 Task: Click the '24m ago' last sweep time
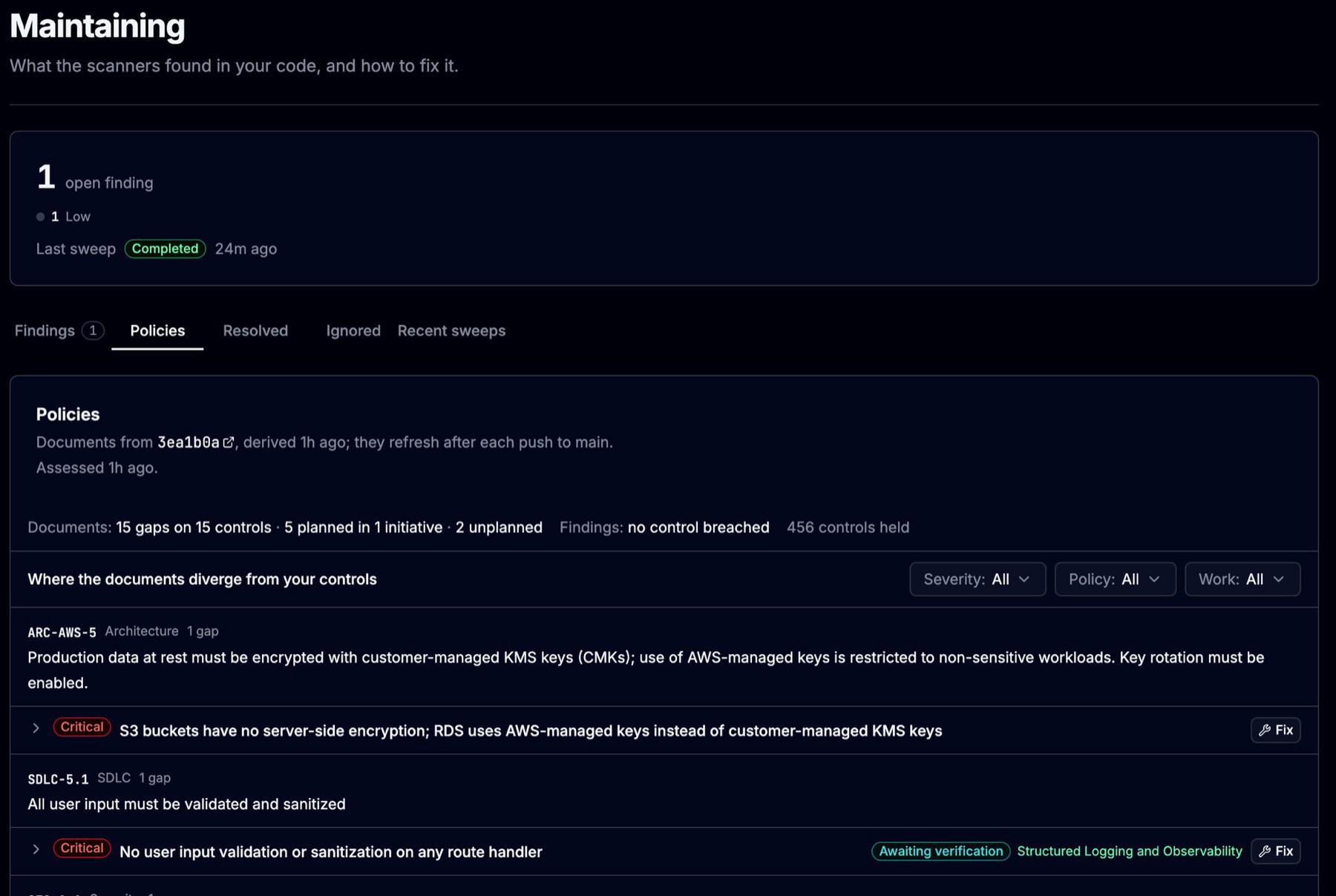(246, 249)
